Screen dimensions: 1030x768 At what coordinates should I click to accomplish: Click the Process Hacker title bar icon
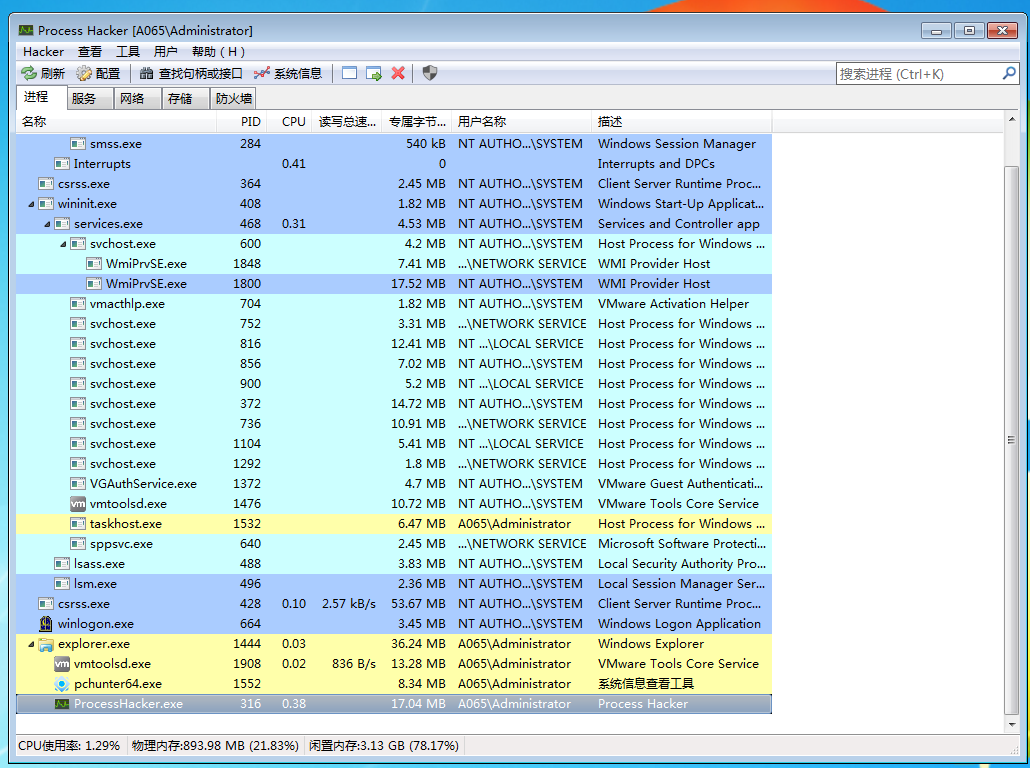pos(26,30)
